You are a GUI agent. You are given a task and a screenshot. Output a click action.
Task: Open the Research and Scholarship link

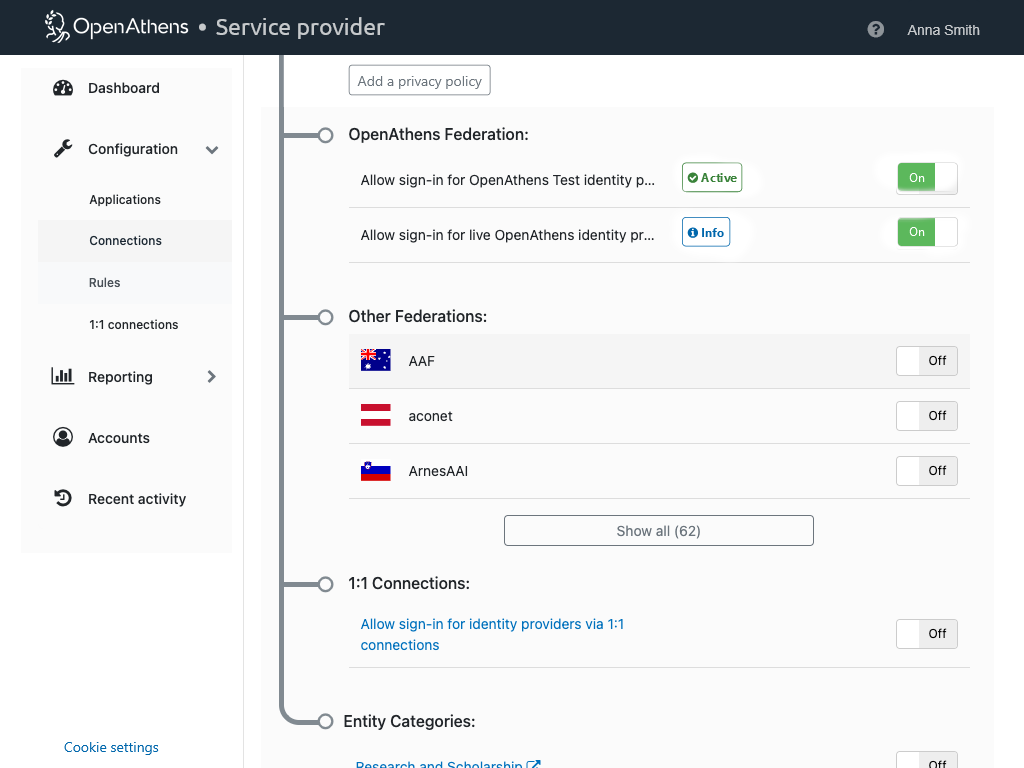tap(439, 763)
